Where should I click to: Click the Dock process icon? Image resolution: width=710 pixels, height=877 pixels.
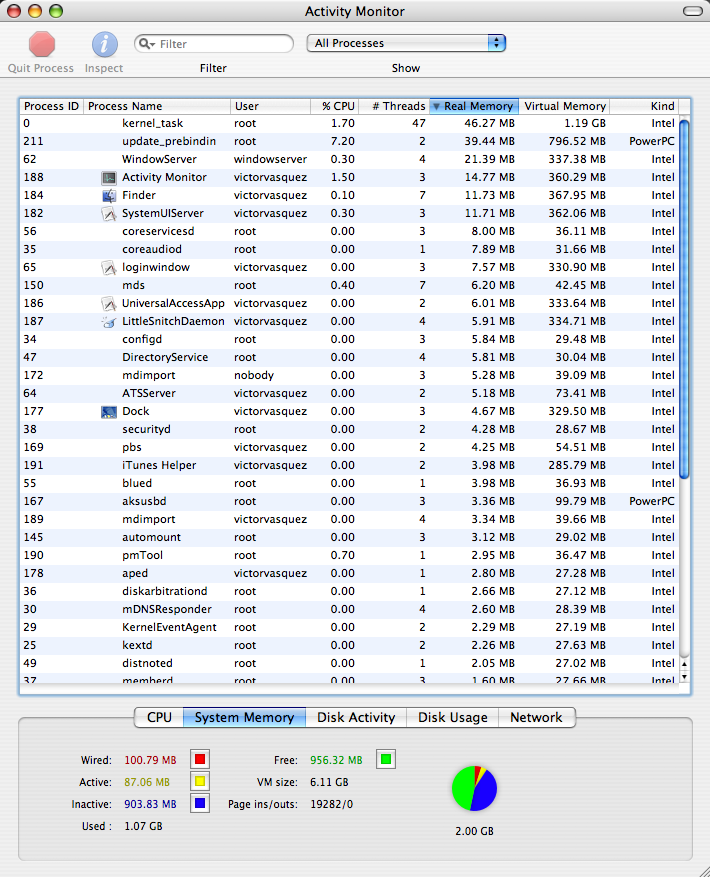coord(109,412)
